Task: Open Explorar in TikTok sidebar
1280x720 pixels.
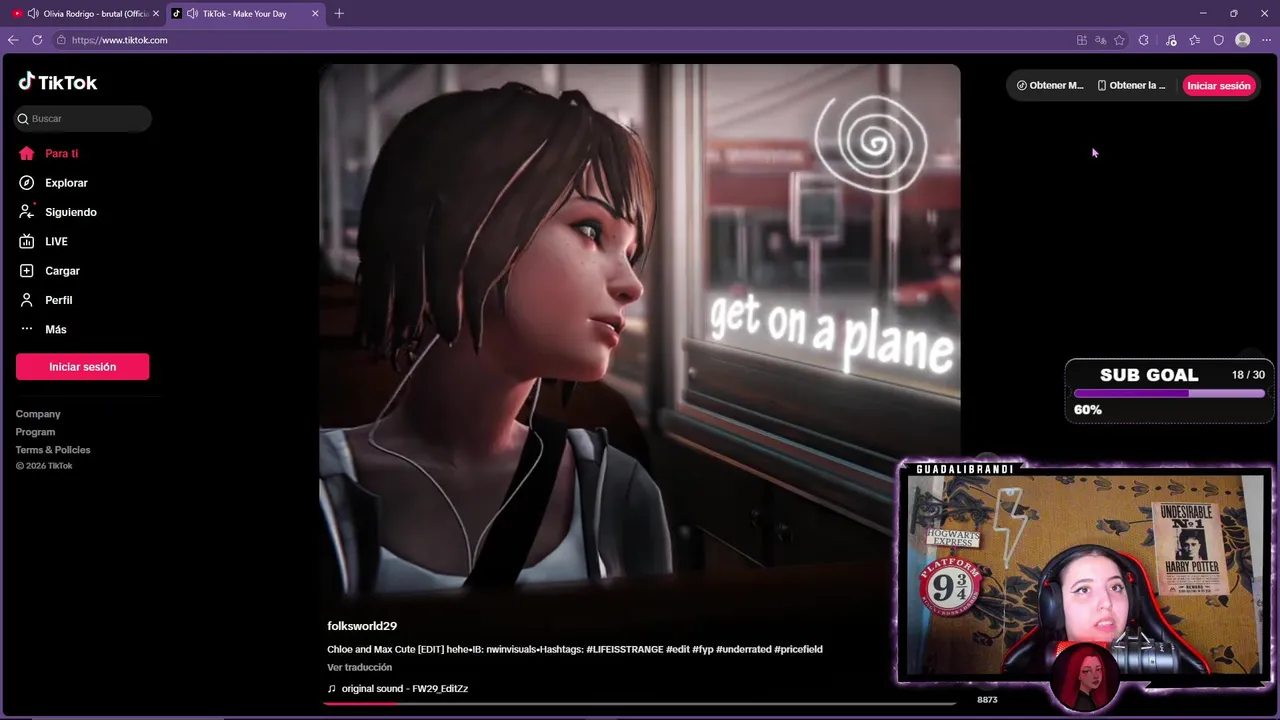Action: click(66, 183)
